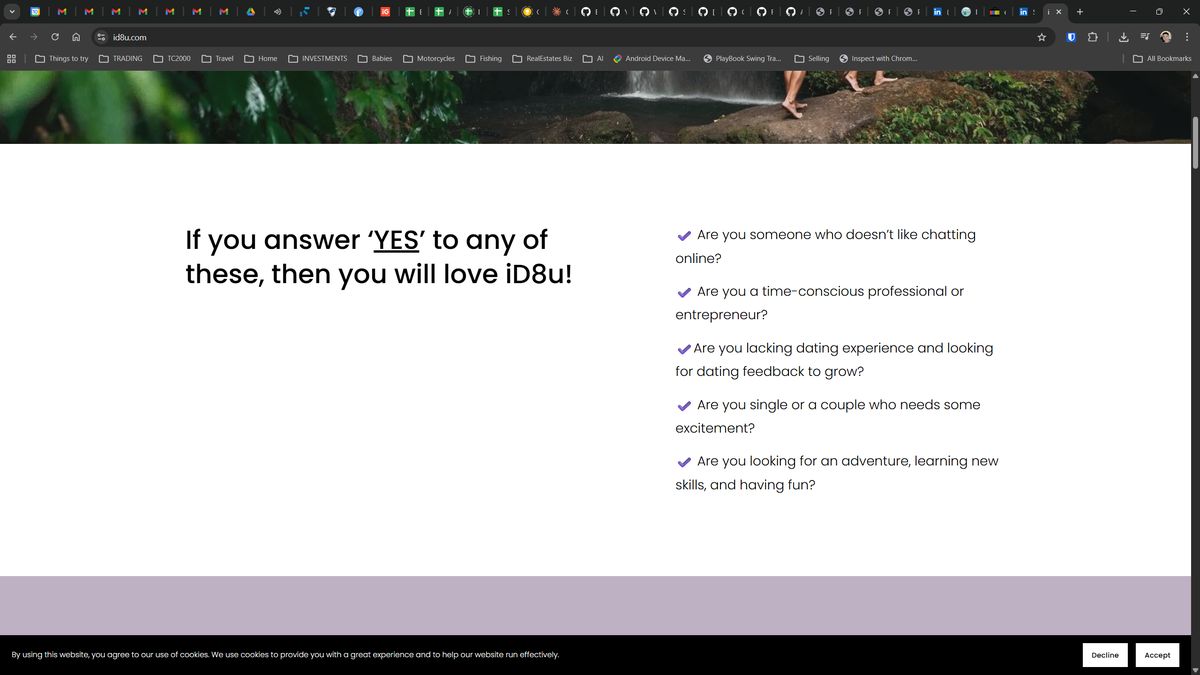Go forward to the next page

click(x=34, y=37)
